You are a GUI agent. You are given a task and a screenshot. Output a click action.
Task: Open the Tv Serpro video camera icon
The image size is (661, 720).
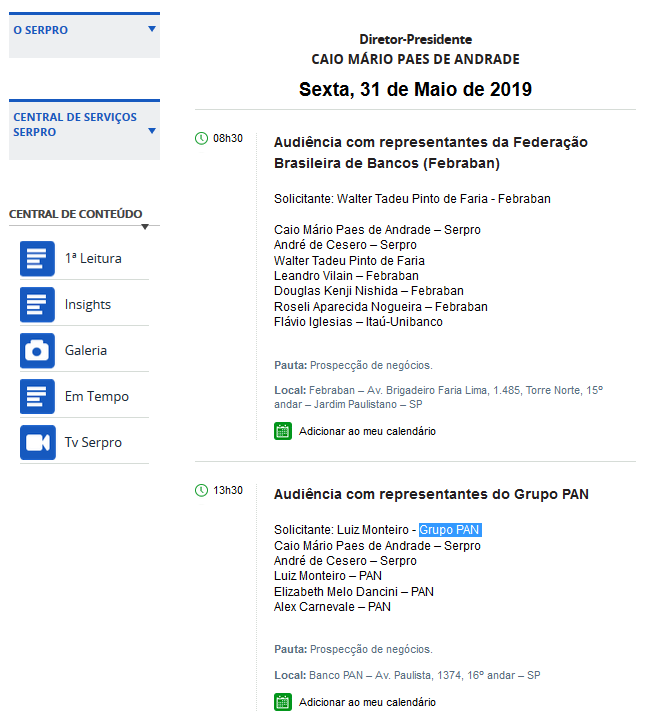tap(37, 442)
